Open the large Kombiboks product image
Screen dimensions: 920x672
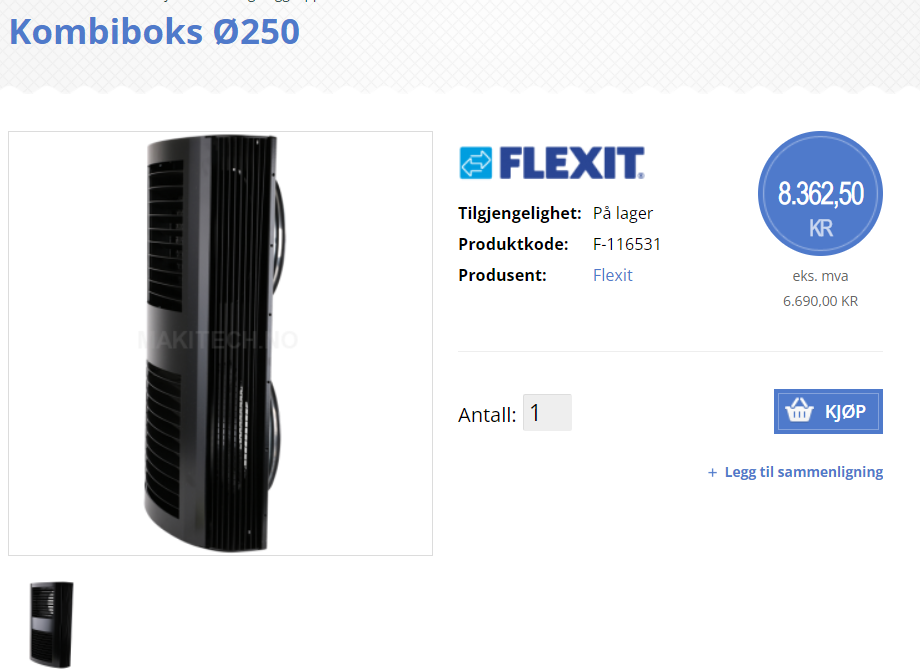[x=220, y=343]
